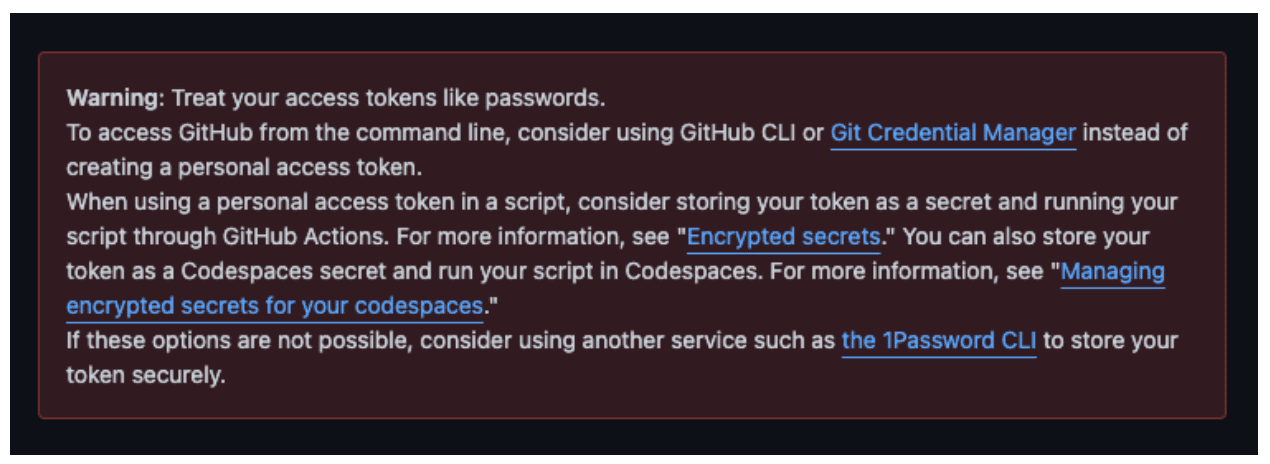Open "encrypted secrets for your codespaces" link text
Viewport: 1270px width, 464px height.
pyautogui.click(x=275, y=305)
